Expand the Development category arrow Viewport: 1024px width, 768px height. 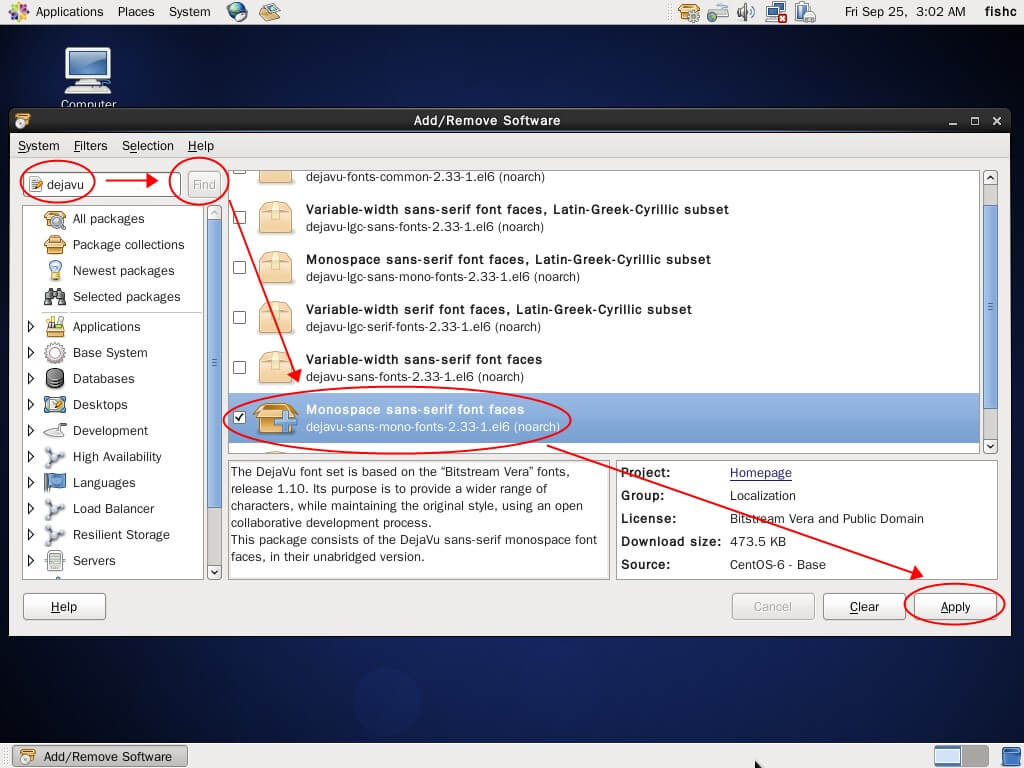pyautogui.click(x=31, y=431)
